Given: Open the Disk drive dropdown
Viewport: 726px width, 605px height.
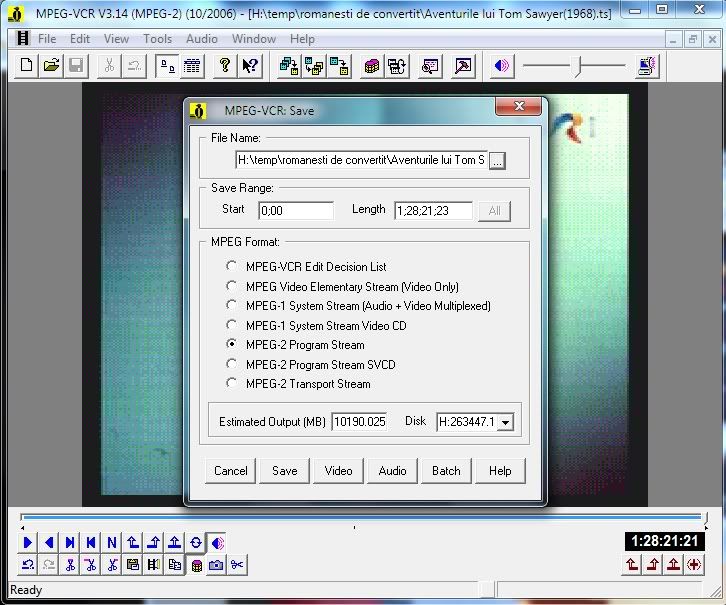Looking at the screenshot, I should pyautogui.click(x=505, y=423).
